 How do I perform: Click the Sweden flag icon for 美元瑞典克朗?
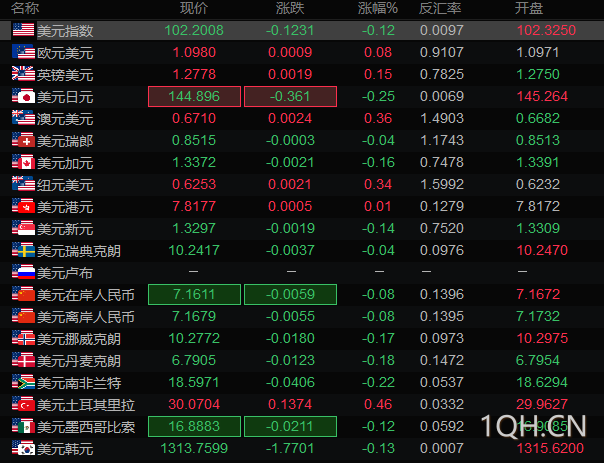coord(23,250)
